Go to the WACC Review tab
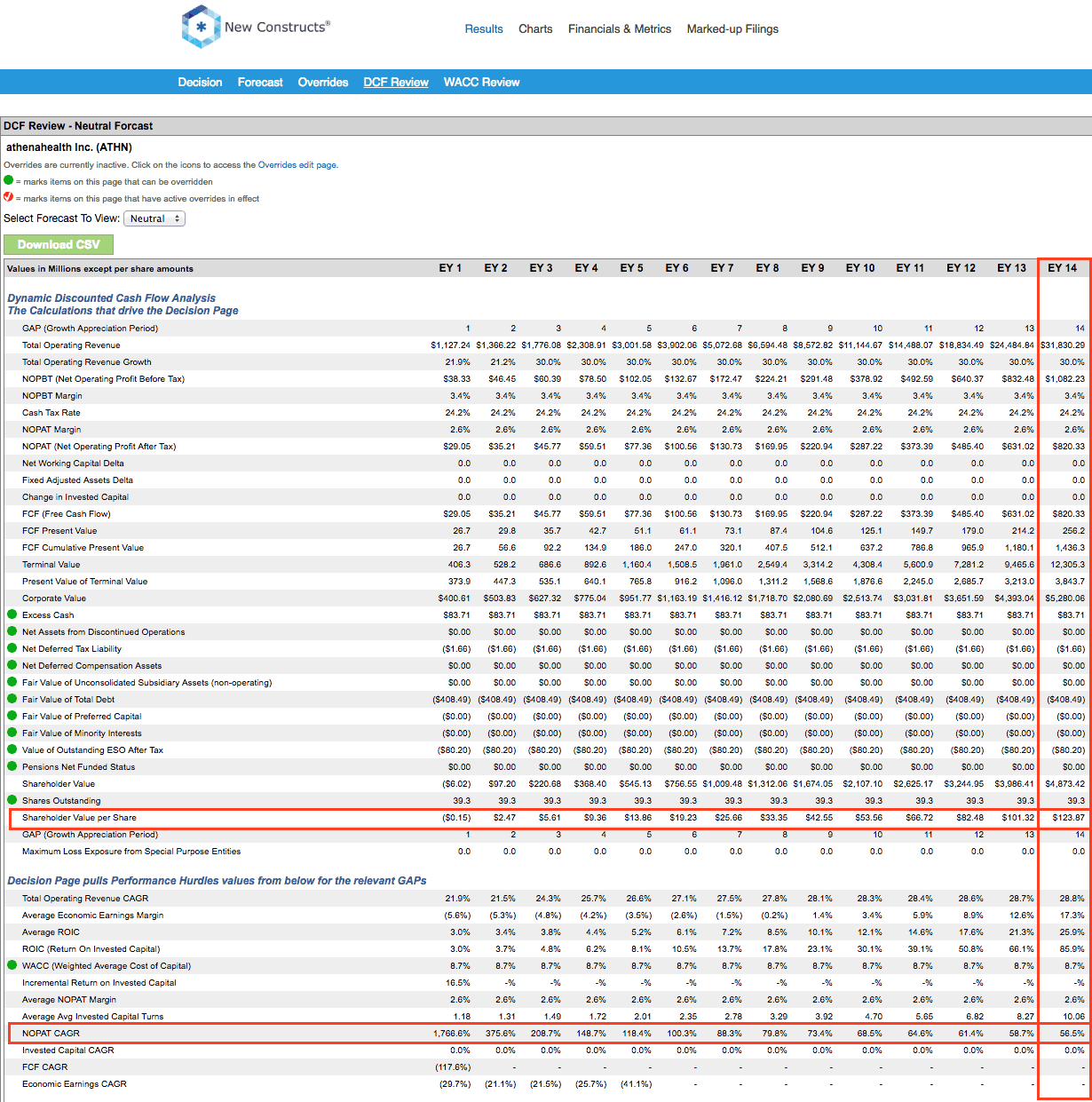 482,83
